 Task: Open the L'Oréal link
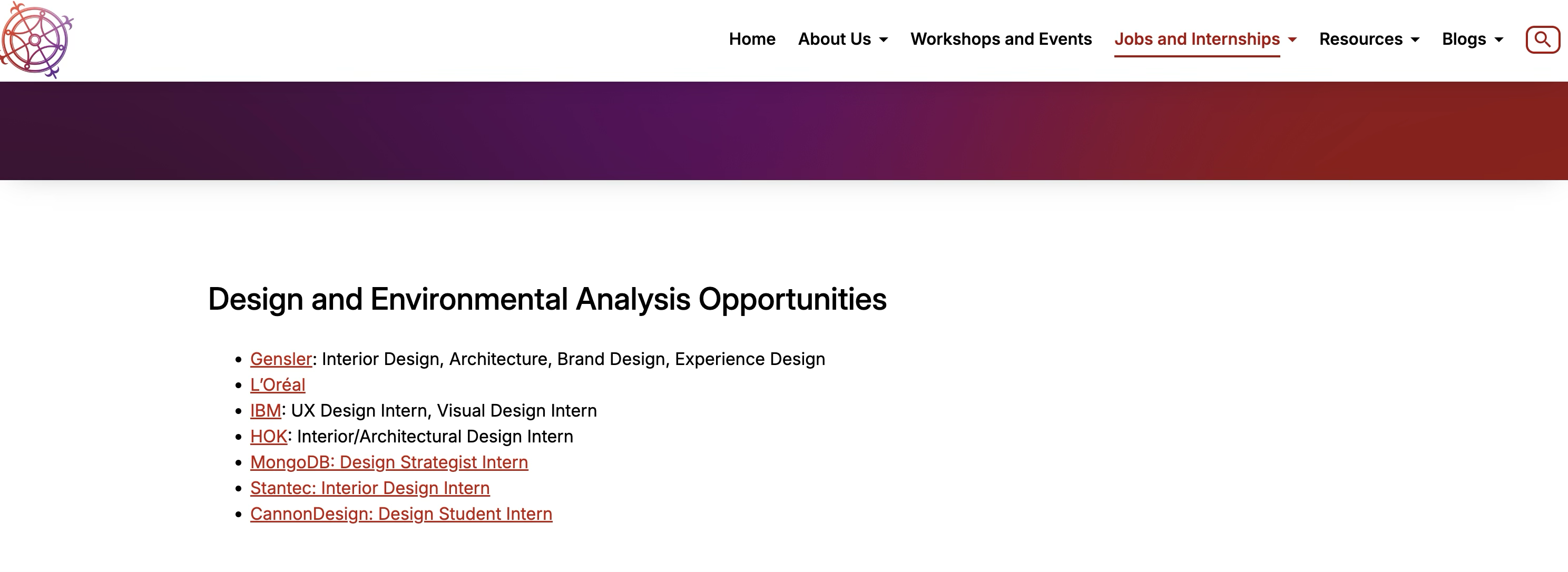pos(278,384)
